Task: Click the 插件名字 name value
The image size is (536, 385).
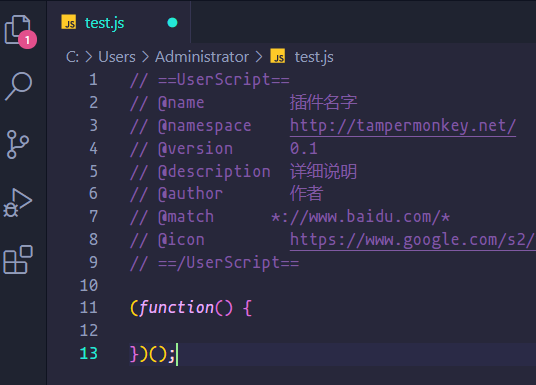Action: click(323, 103)
